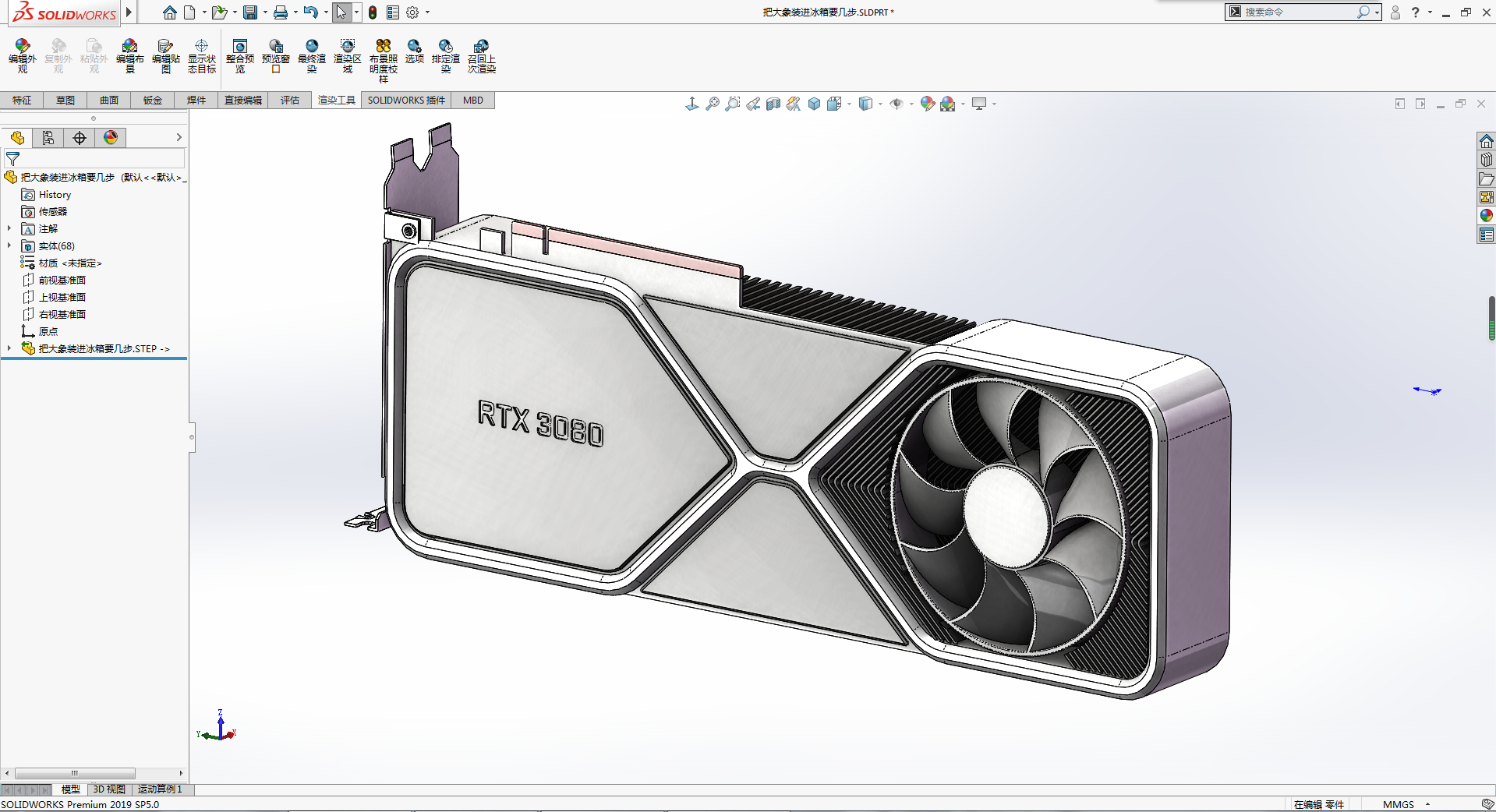Open the 评估 tab
The width and height of the screenshot is (1496, 812).
pyautogui.click(x=290, y=101)
